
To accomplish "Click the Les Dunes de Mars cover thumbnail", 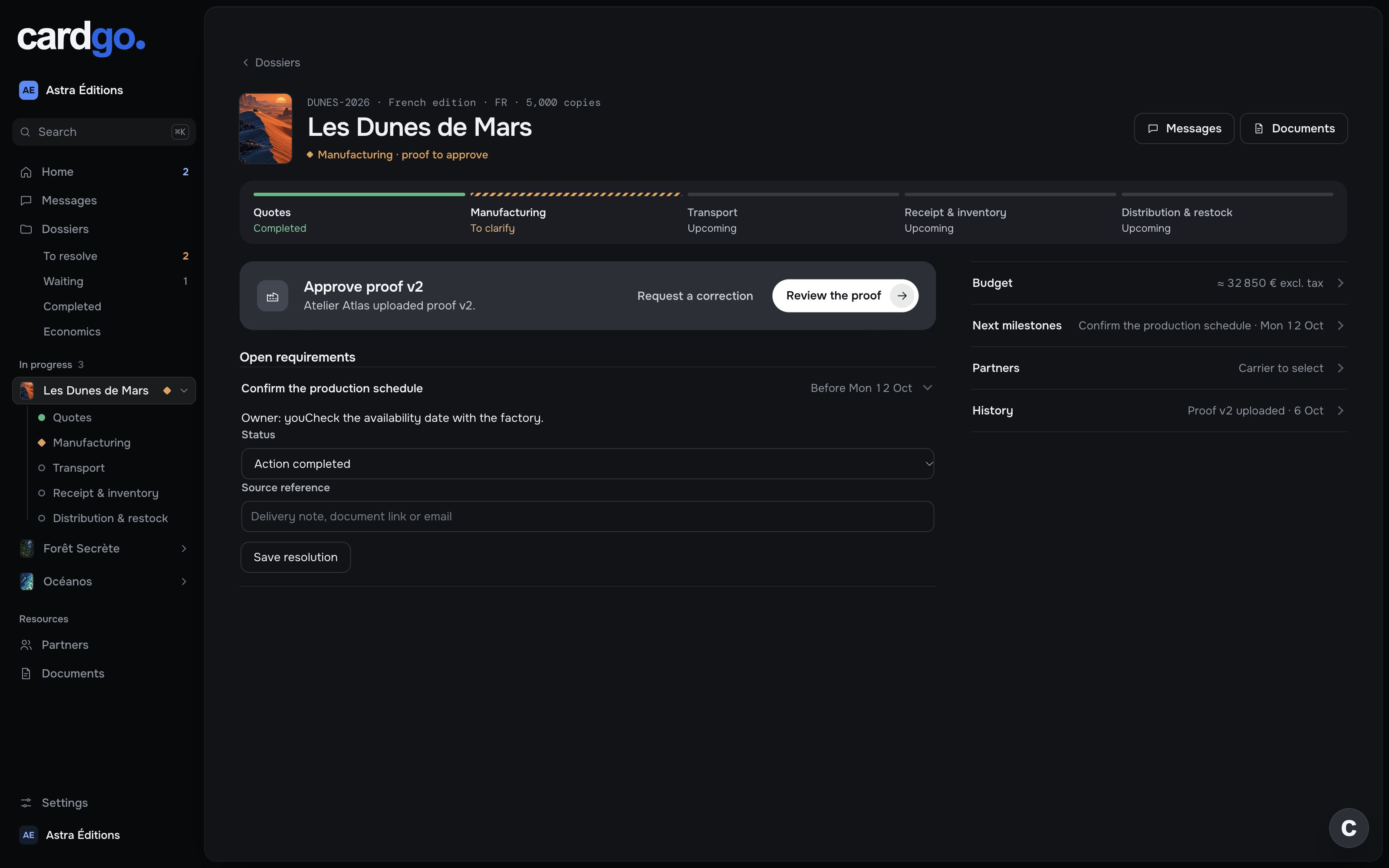I will [x=266, y=128].
